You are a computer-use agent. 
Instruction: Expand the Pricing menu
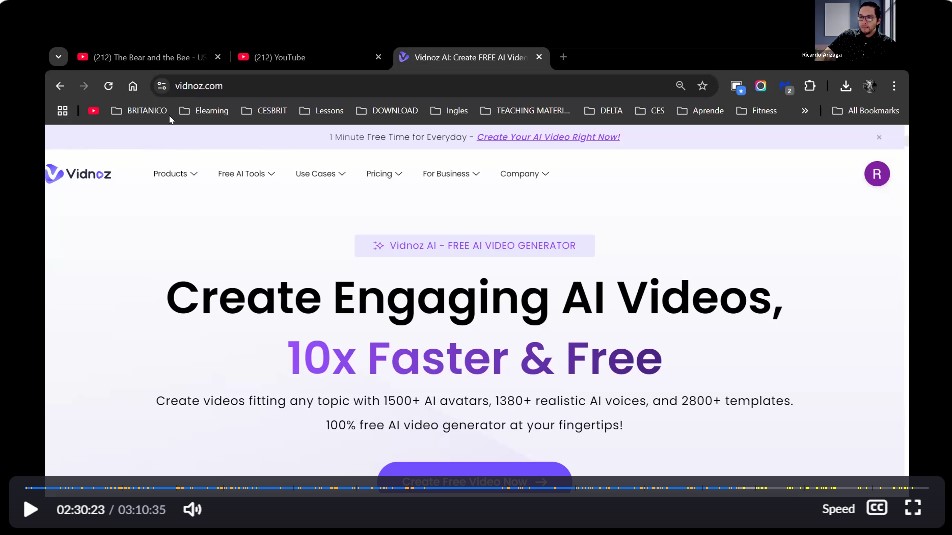[384, 174]
